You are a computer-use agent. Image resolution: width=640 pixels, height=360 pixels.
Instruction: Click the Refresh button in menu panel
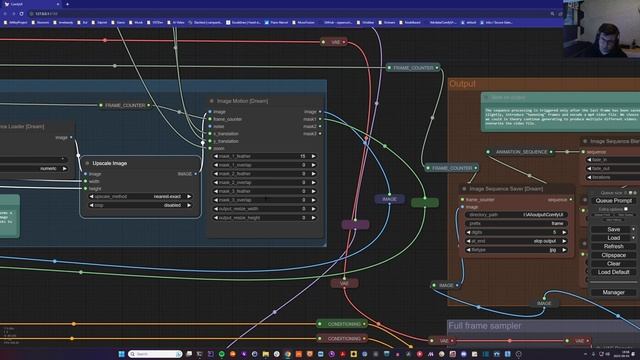613,247
